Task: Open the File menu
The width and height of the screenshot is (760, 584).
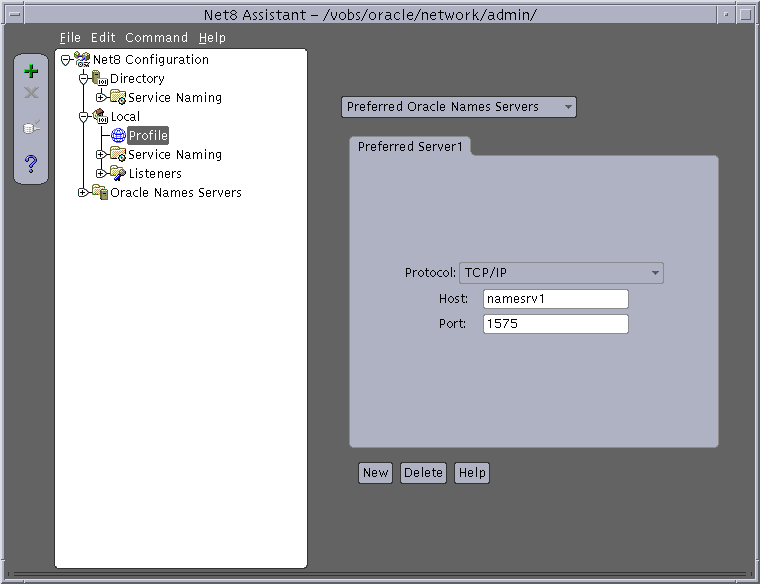Action: coord(70,38)
